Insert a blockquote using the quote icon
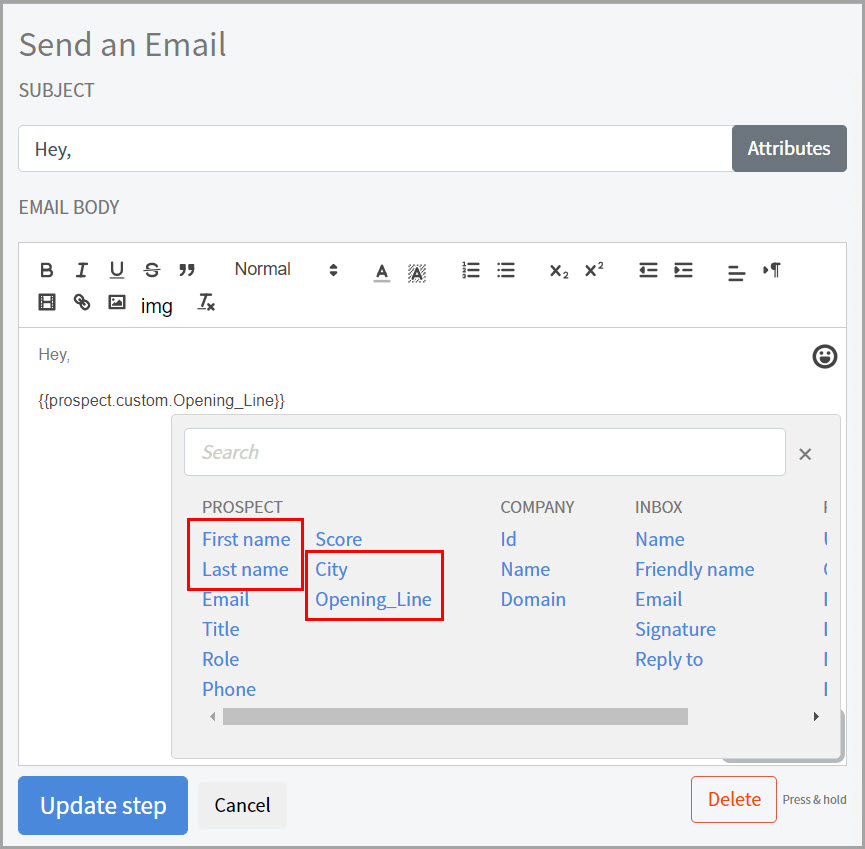Image resolution: width=865 pixels, height=849 pixels. 187,270
